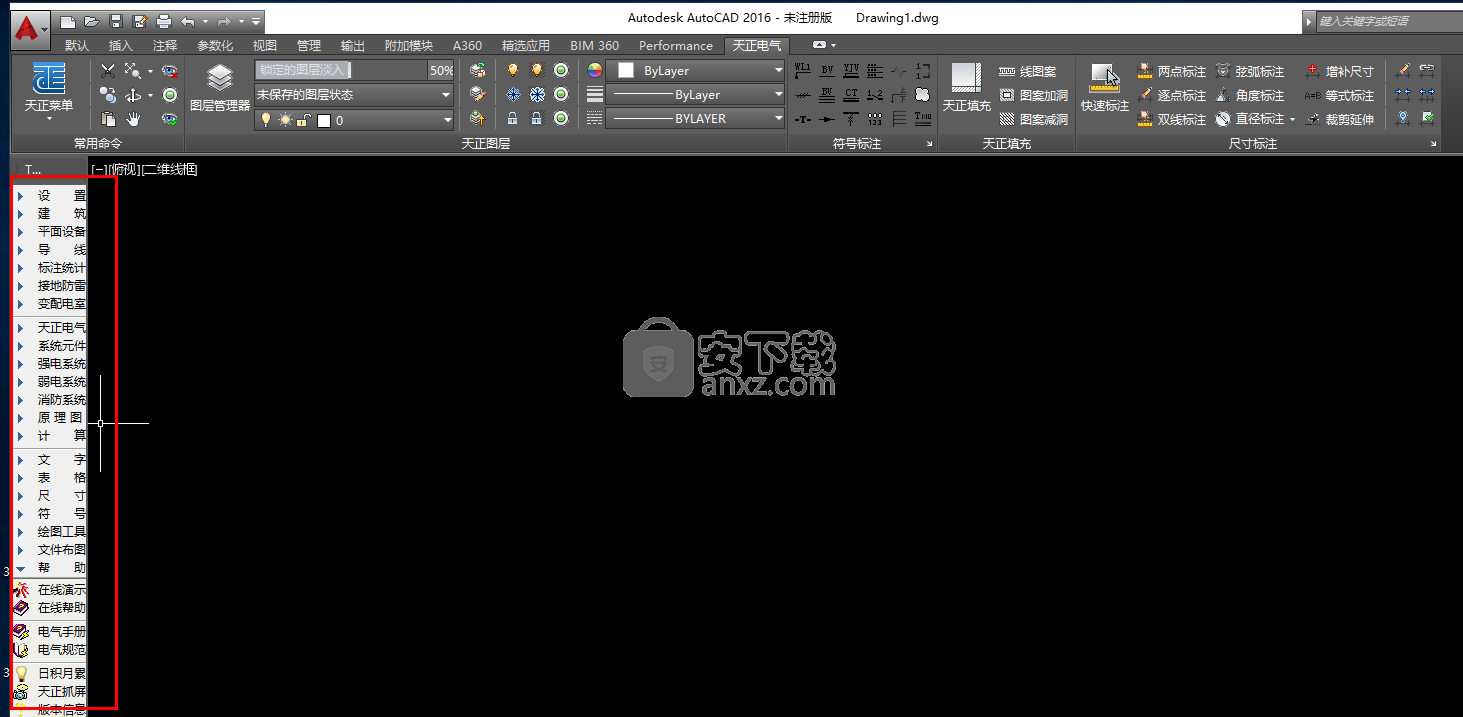Click the keyword search input field
The height and width of the screenshot is (717, 1463).
1389,20
